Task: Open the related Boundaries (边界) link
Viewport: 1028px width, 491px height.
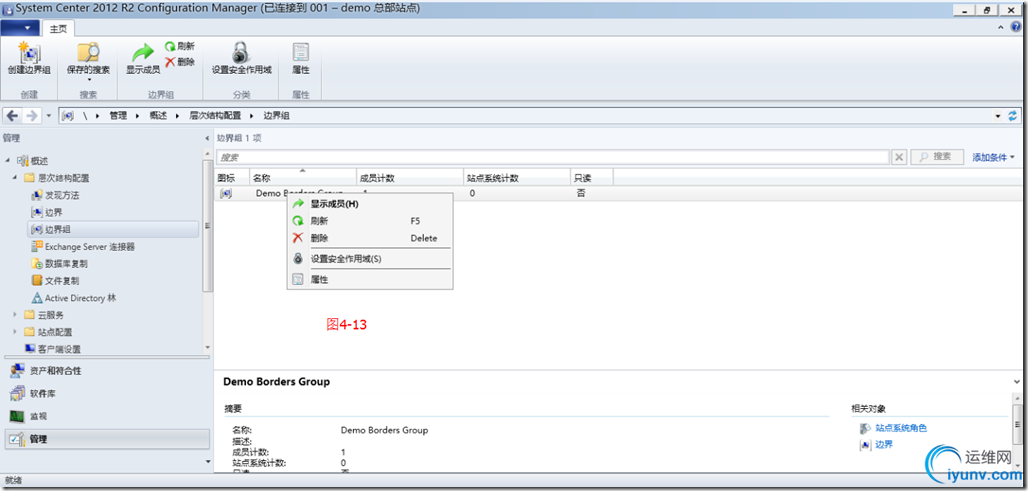Action: [884, 444]
